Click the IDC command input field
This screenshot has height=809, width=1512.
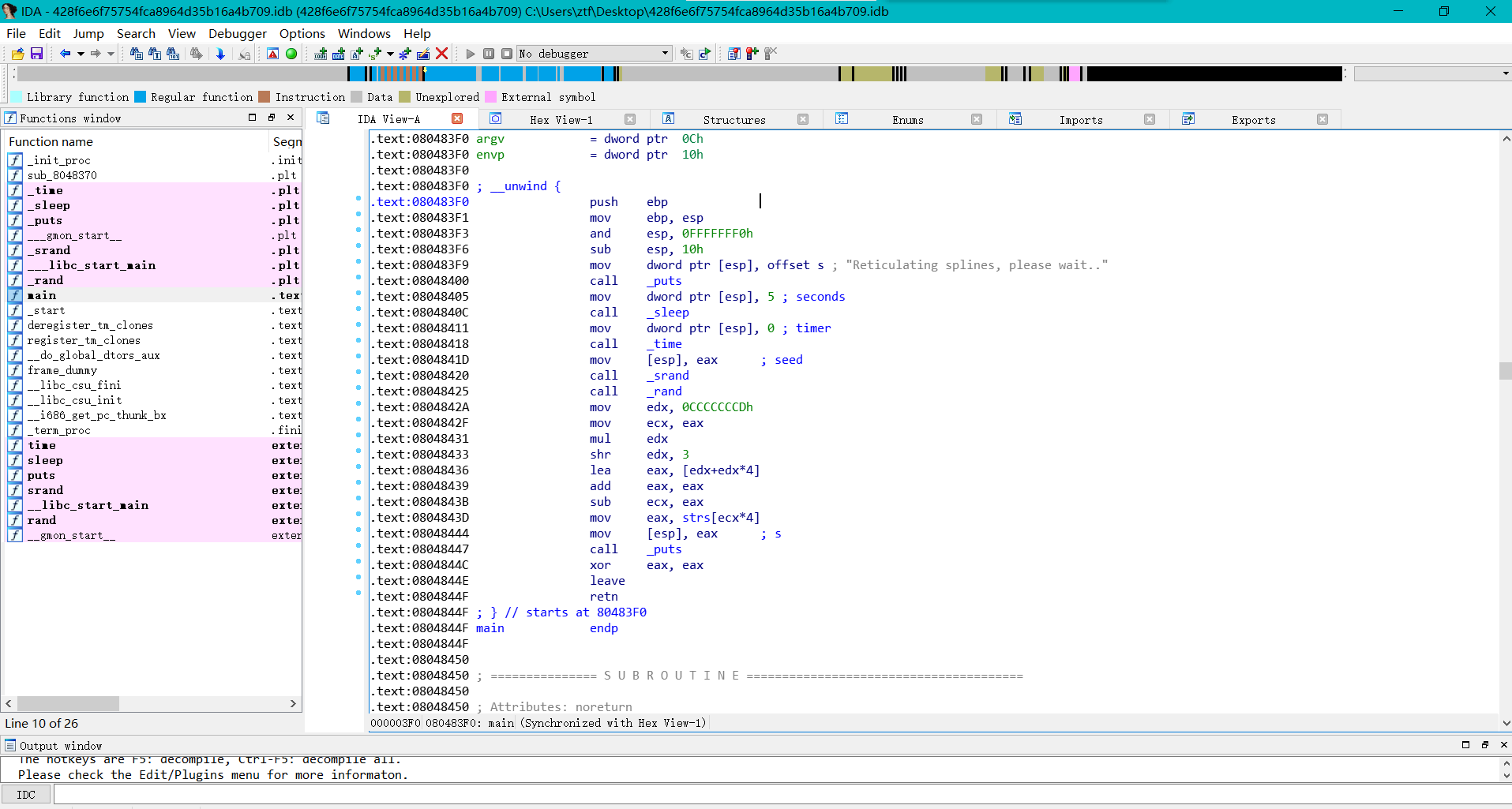(x=782, y=795)
